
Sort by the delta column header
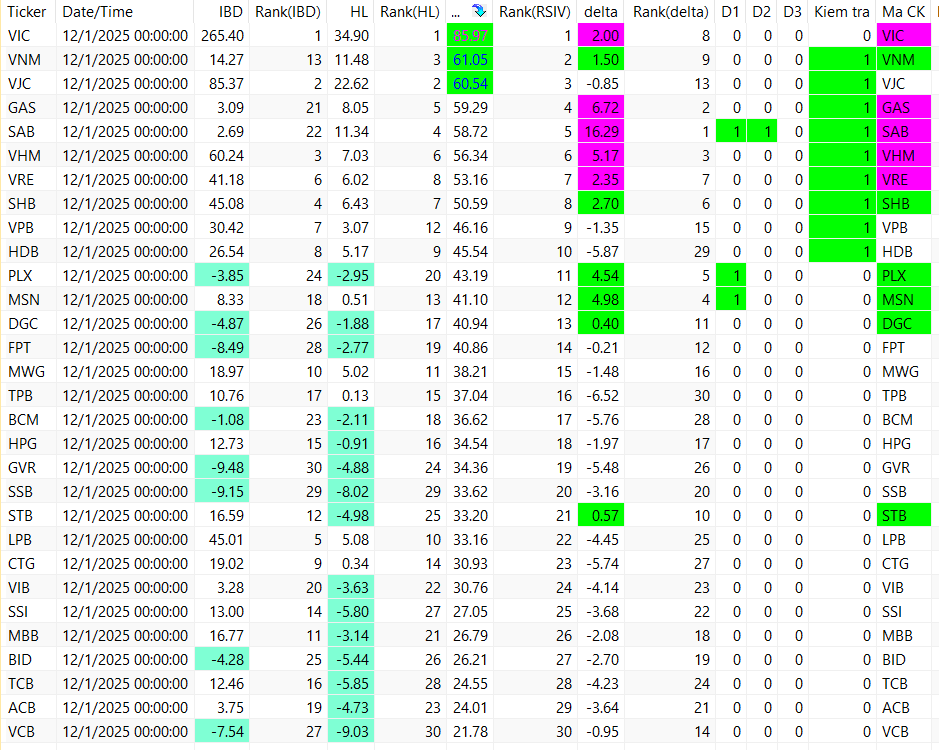pyautogui.click(x=601, y=11)
